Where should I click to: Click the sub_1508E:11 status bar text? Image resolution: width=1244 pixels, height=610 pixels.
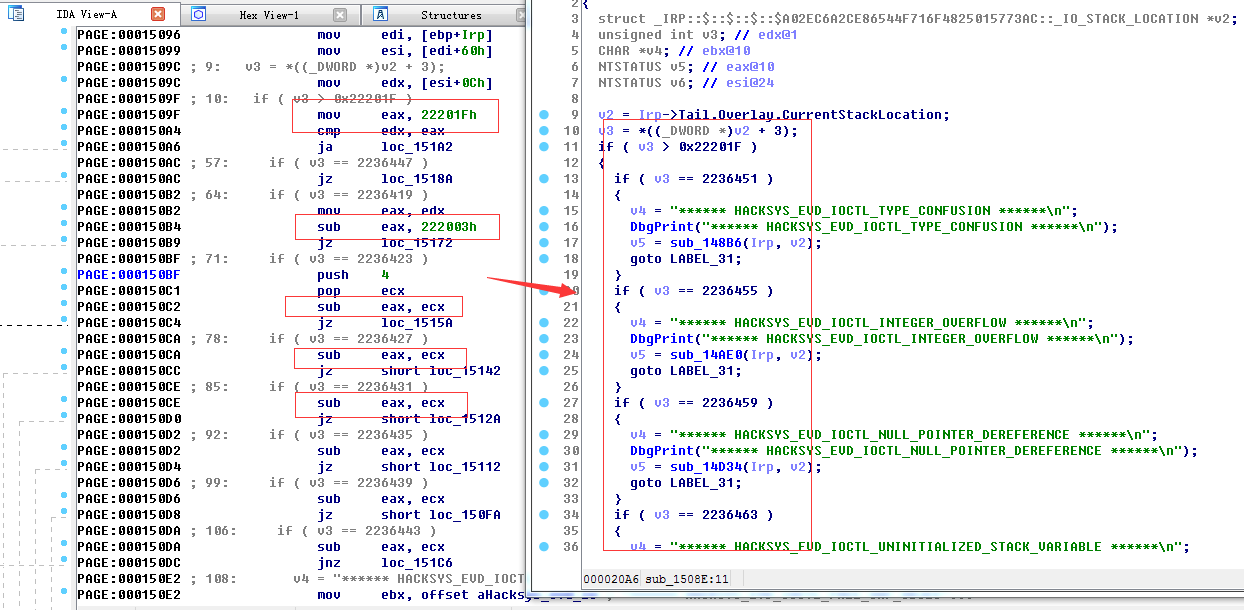click(x=686, y=579)
